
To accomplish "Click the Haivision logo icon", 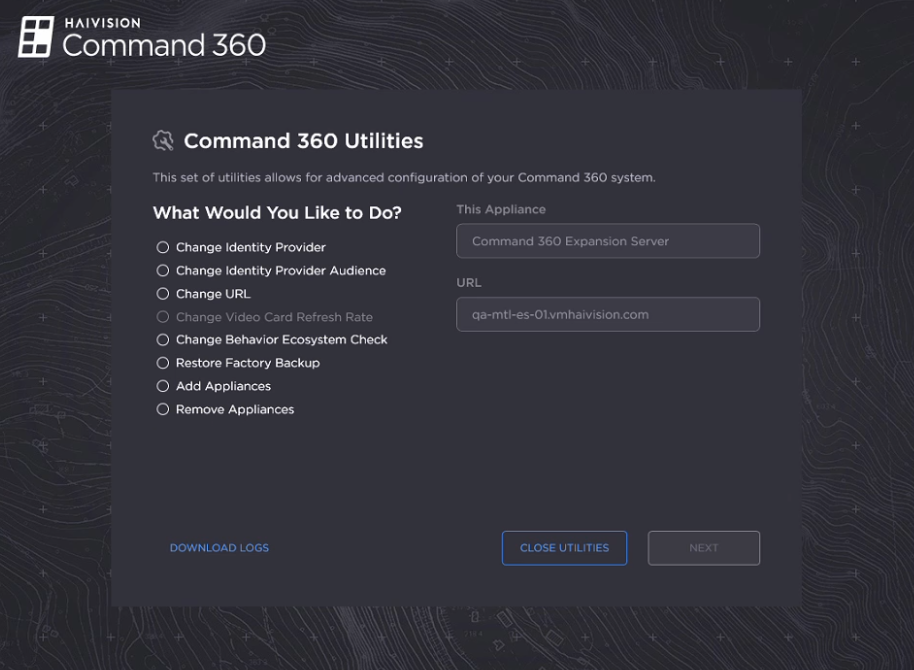I will pyautogui.click(x=36, y=38).
